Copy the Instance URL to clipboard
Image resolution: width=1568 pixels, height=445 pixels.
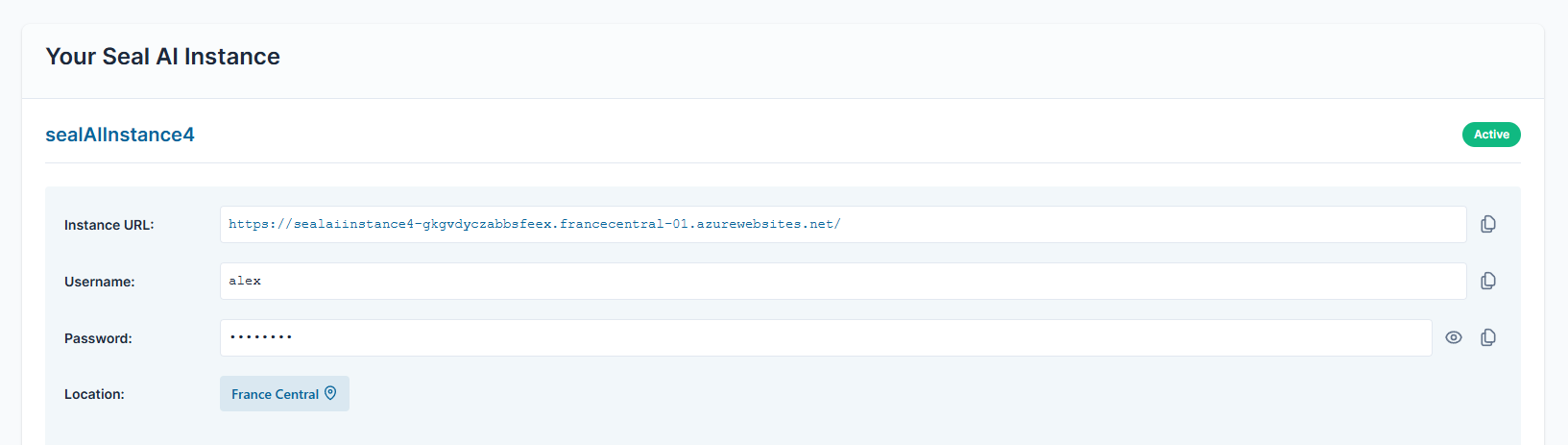tap(1488, 224)
